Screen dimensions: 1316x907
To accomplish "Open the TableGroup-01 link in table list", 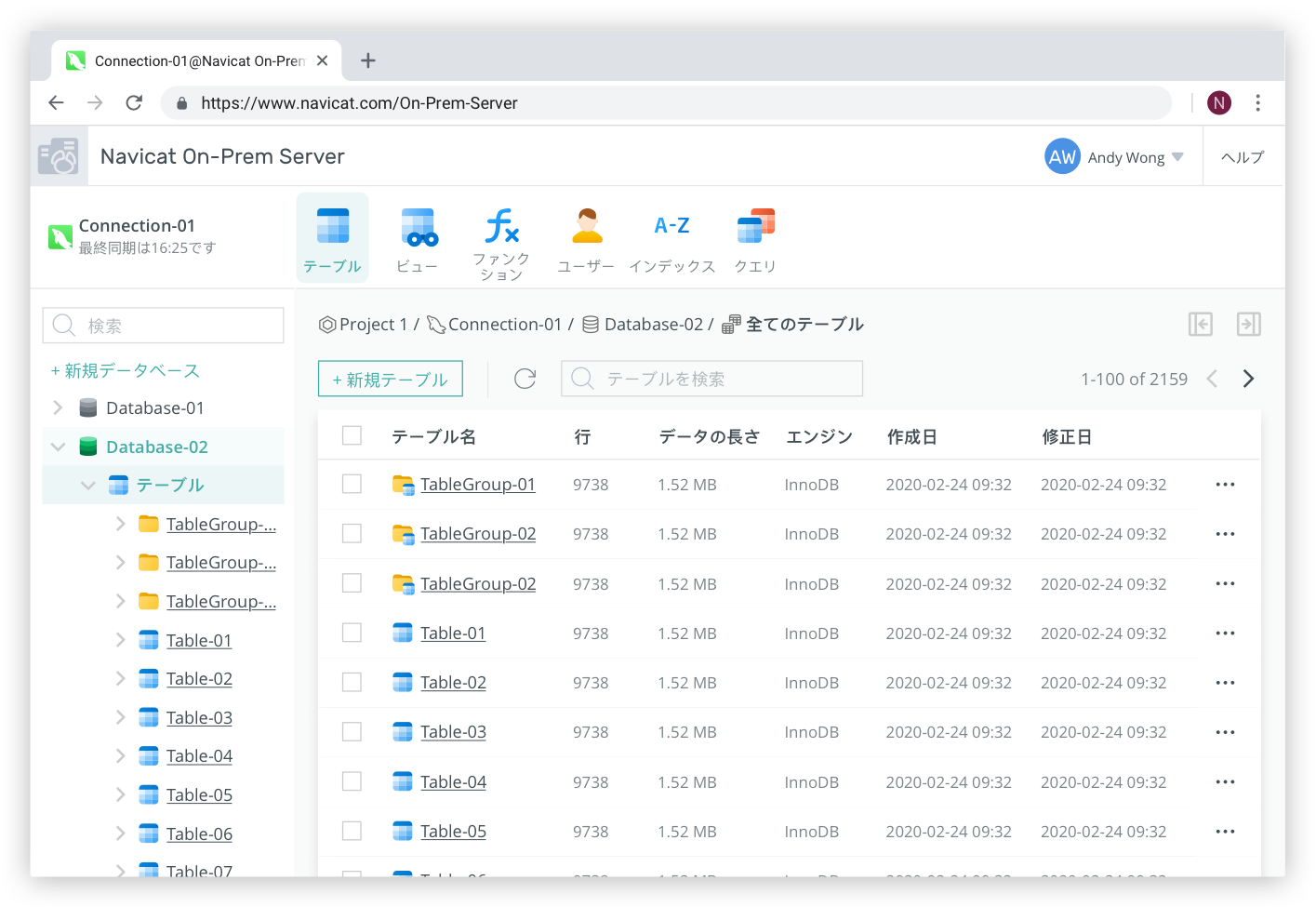I will pyautogui.click(x=478, y=484).
